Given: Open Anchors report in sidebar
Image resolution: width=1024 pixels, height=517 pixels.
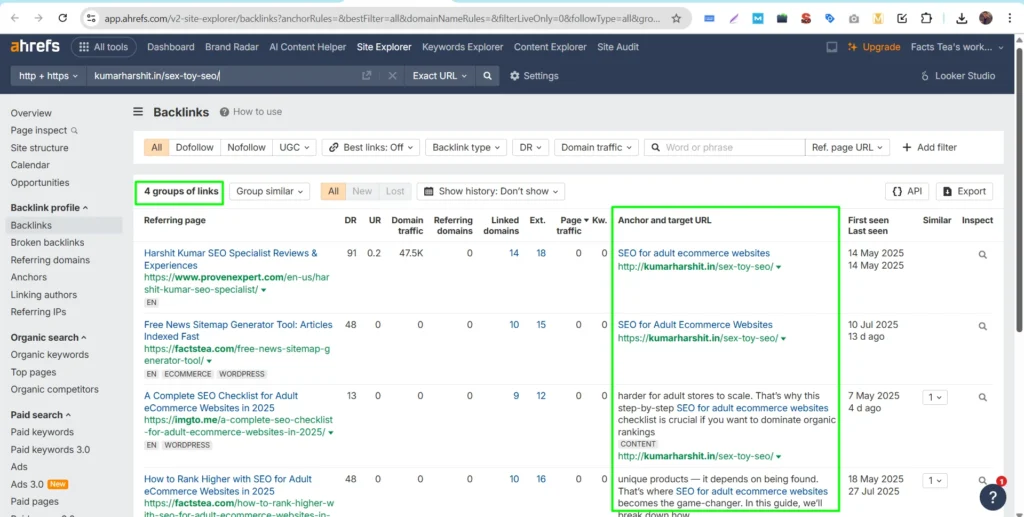Looking at the screenshot, I should [29, 277].
